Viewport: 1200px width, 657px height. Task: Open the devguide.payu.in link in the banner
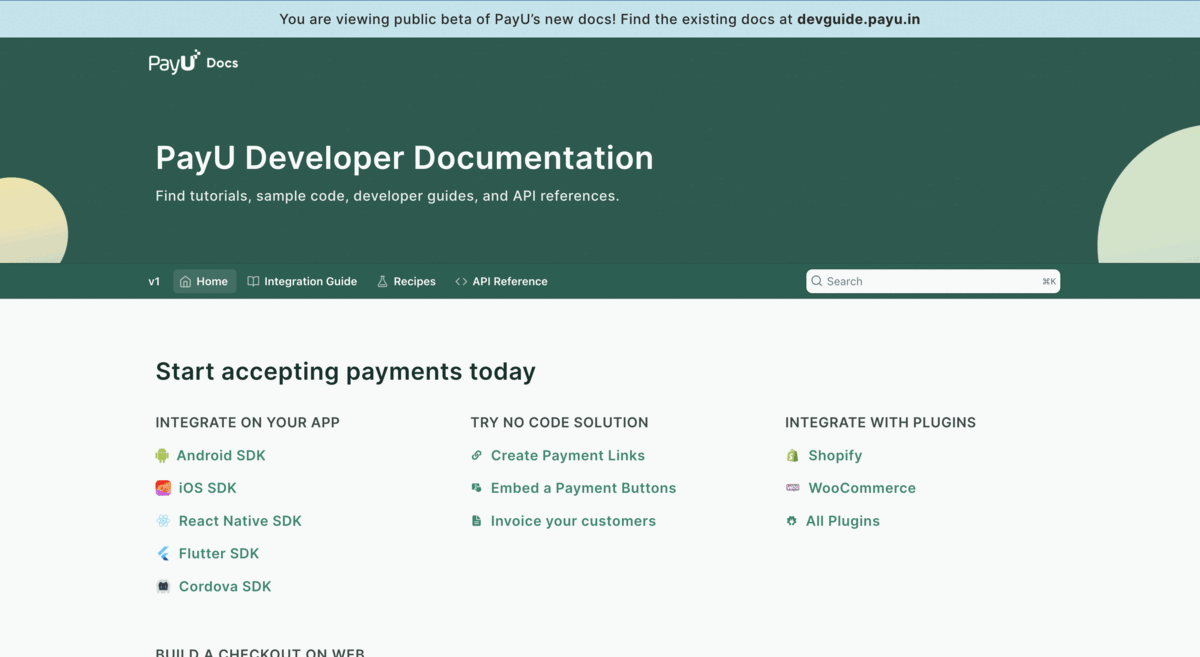point(859,19)
